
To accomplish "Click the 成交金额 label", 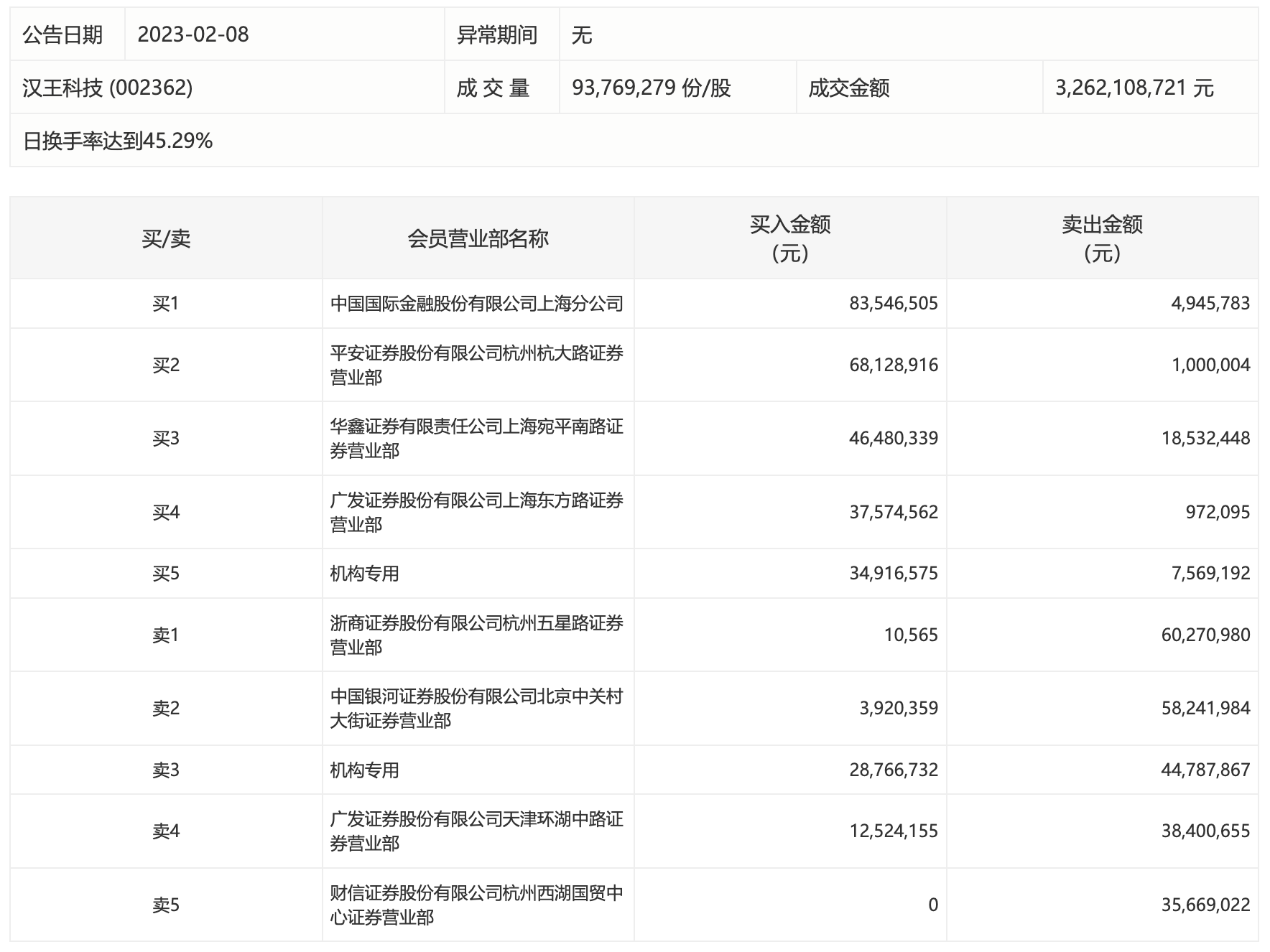I will [849, 88].
